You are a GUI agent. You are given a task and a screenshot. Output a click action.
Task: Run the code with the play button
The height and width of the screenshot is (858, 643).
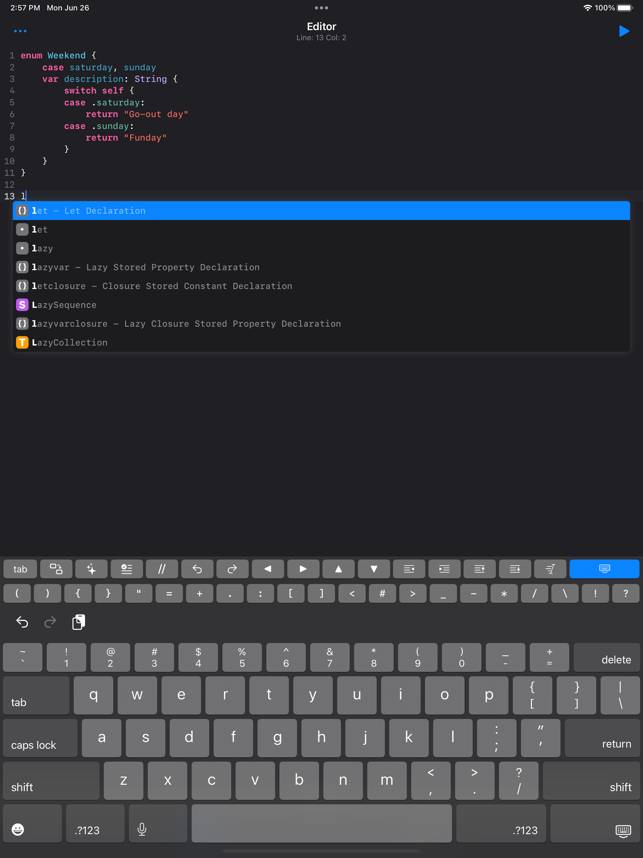[x=624, y=31]
